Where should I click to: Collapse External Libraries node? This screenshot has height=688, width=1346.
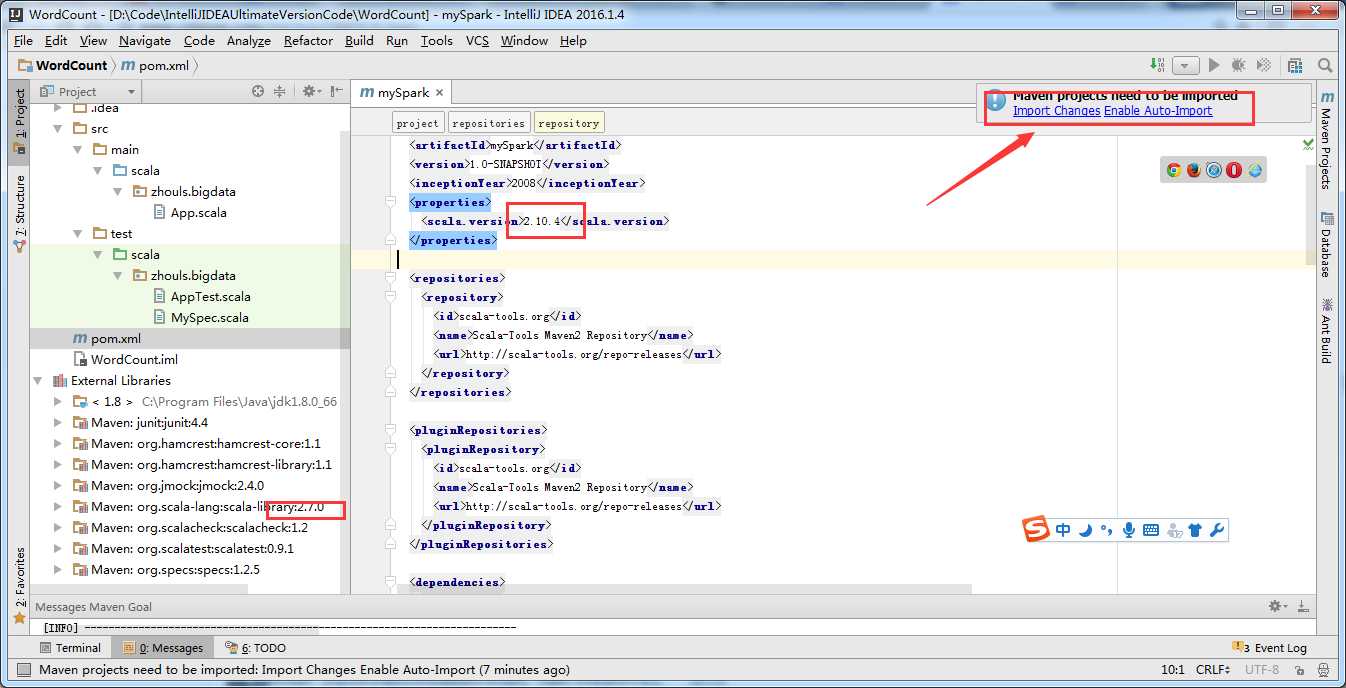pos(38,380)
